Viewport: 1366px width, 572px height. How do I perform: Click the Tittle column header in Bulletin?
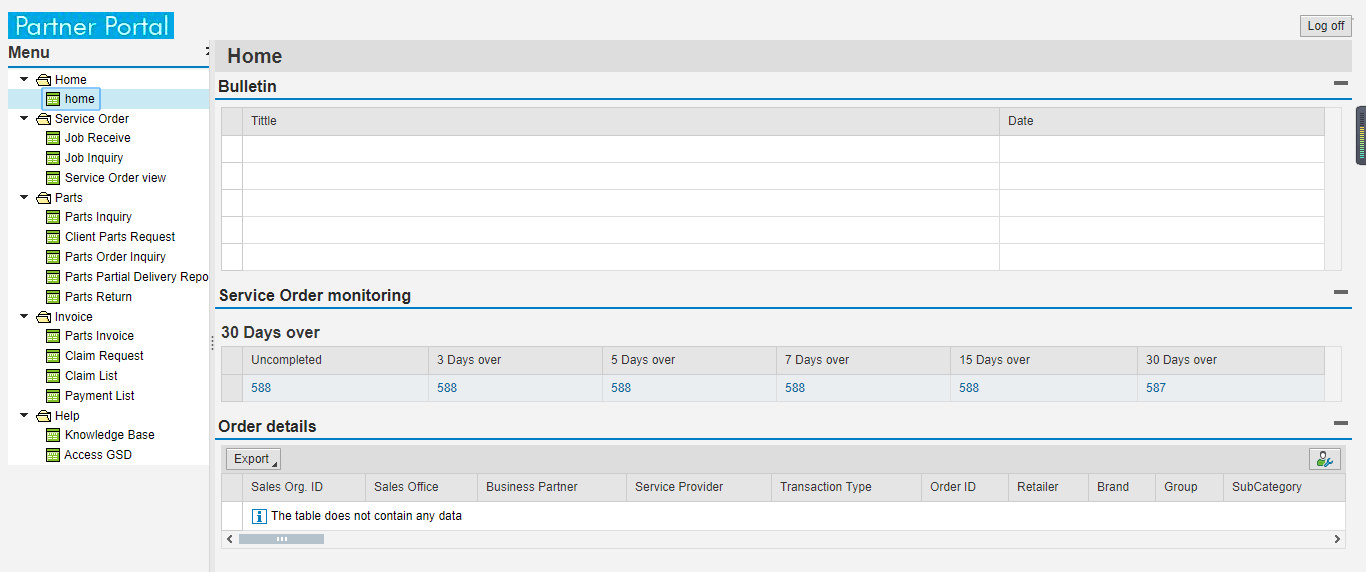pos(621,121)
